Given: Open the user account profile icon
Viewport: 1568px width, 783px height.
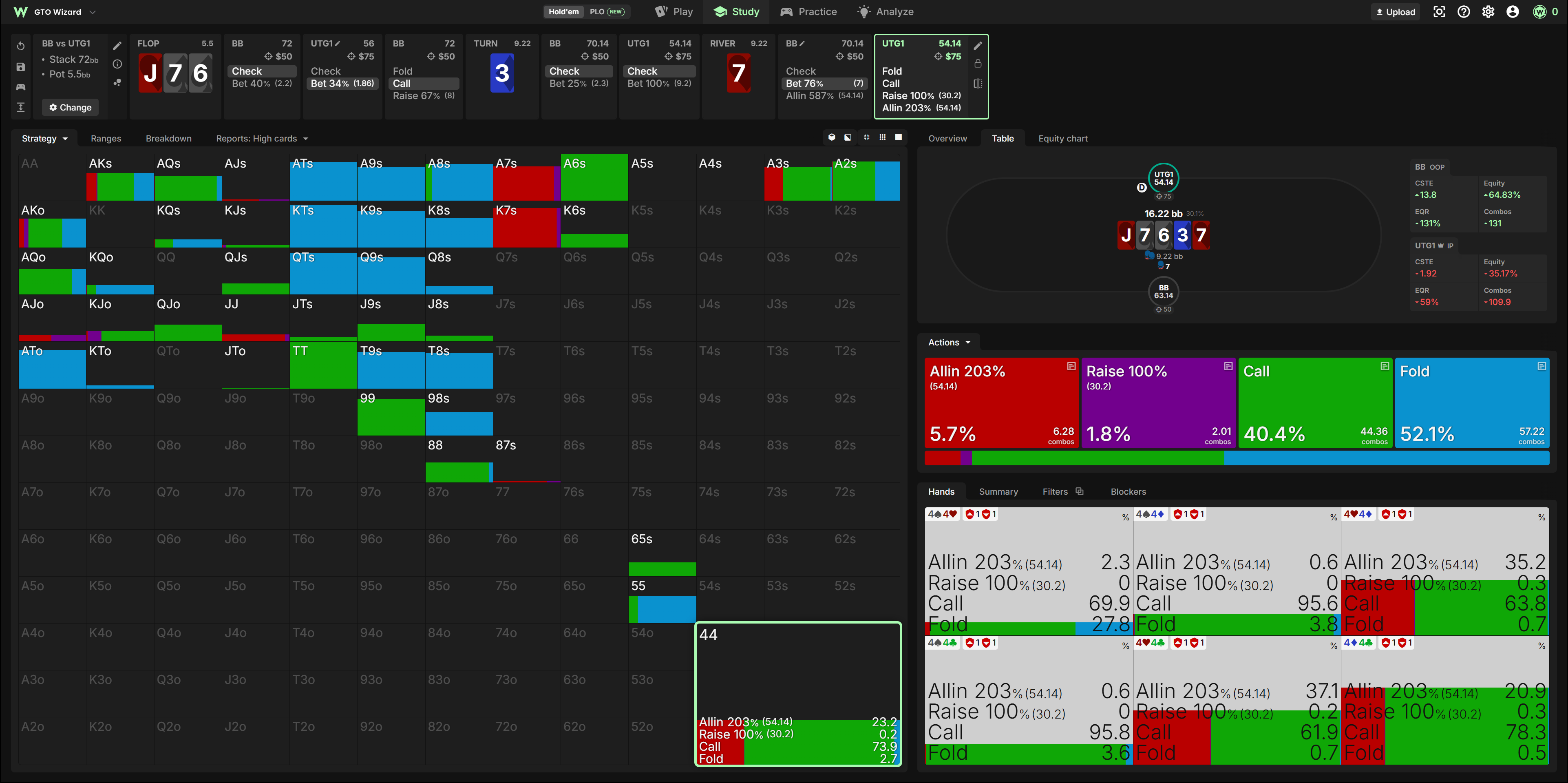Looking at the screenshot, I should pos(1512,11).
